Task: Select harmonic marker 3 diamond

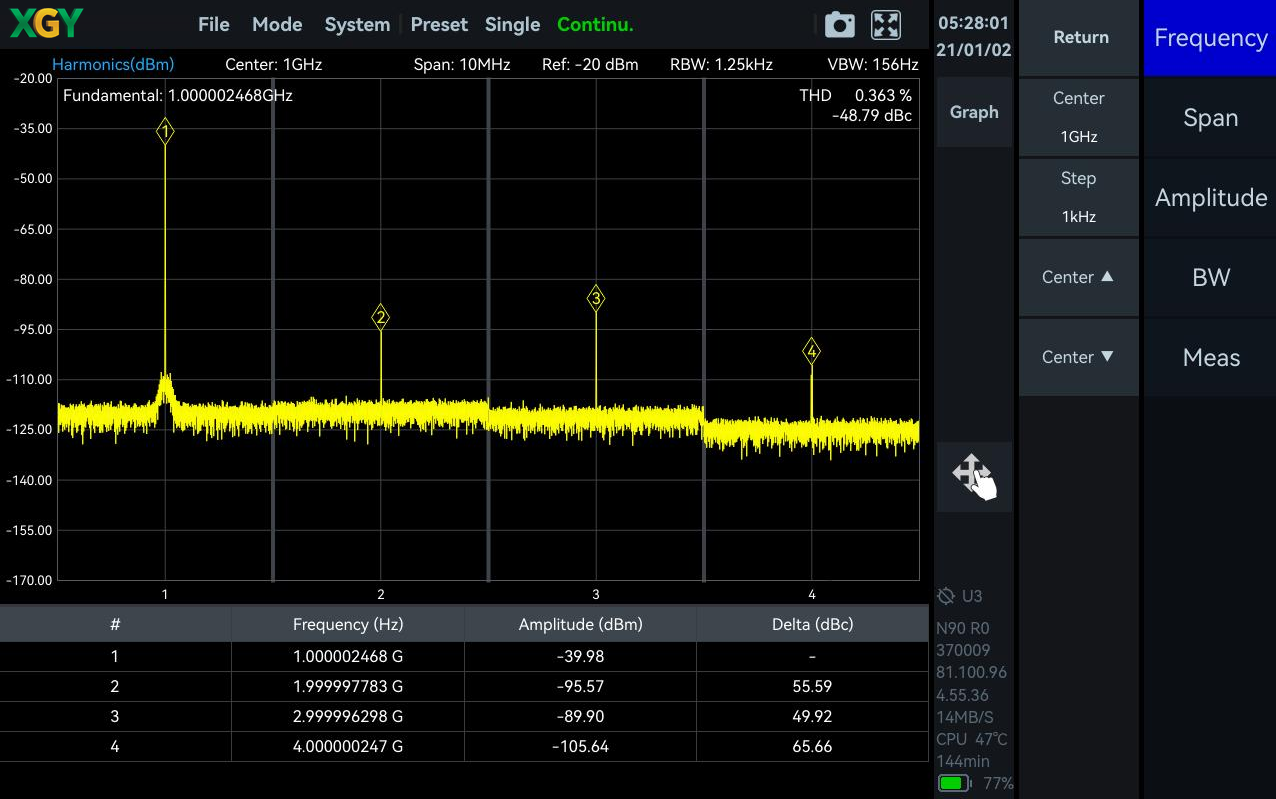Action: [x=596, y=298]
